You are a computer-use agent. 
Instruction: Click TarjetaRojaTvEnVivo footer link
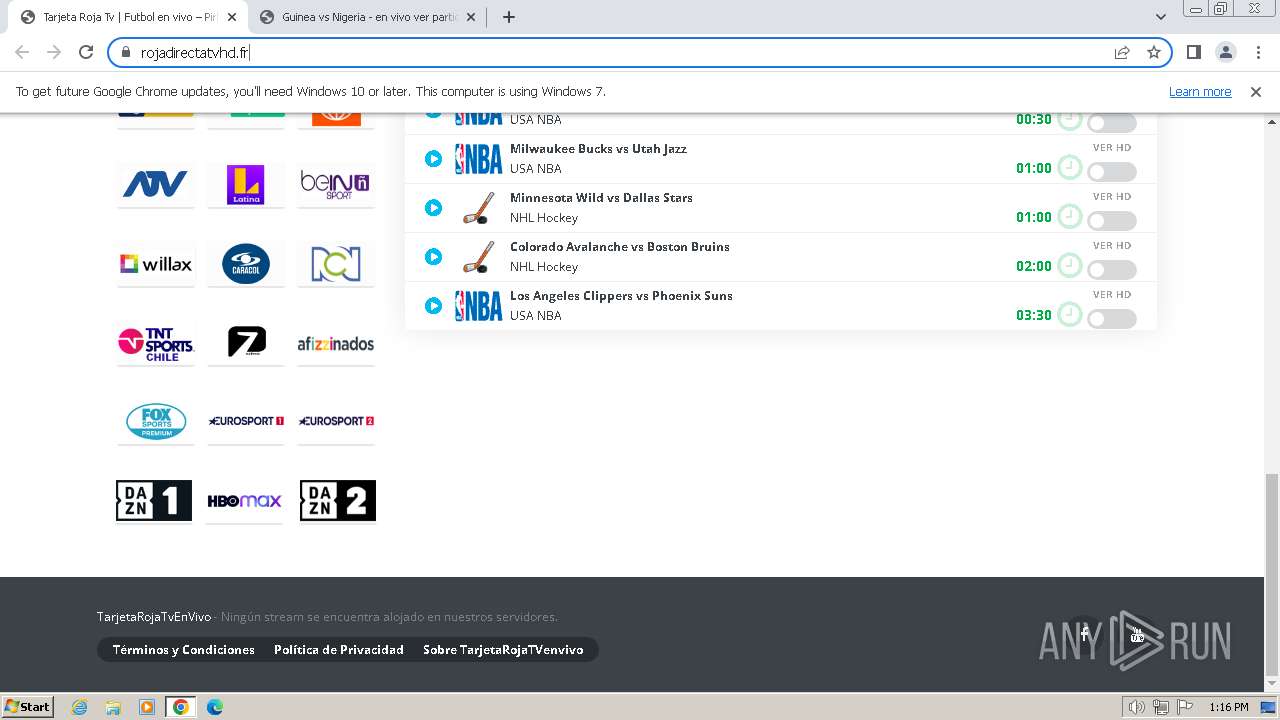point(154,617)
